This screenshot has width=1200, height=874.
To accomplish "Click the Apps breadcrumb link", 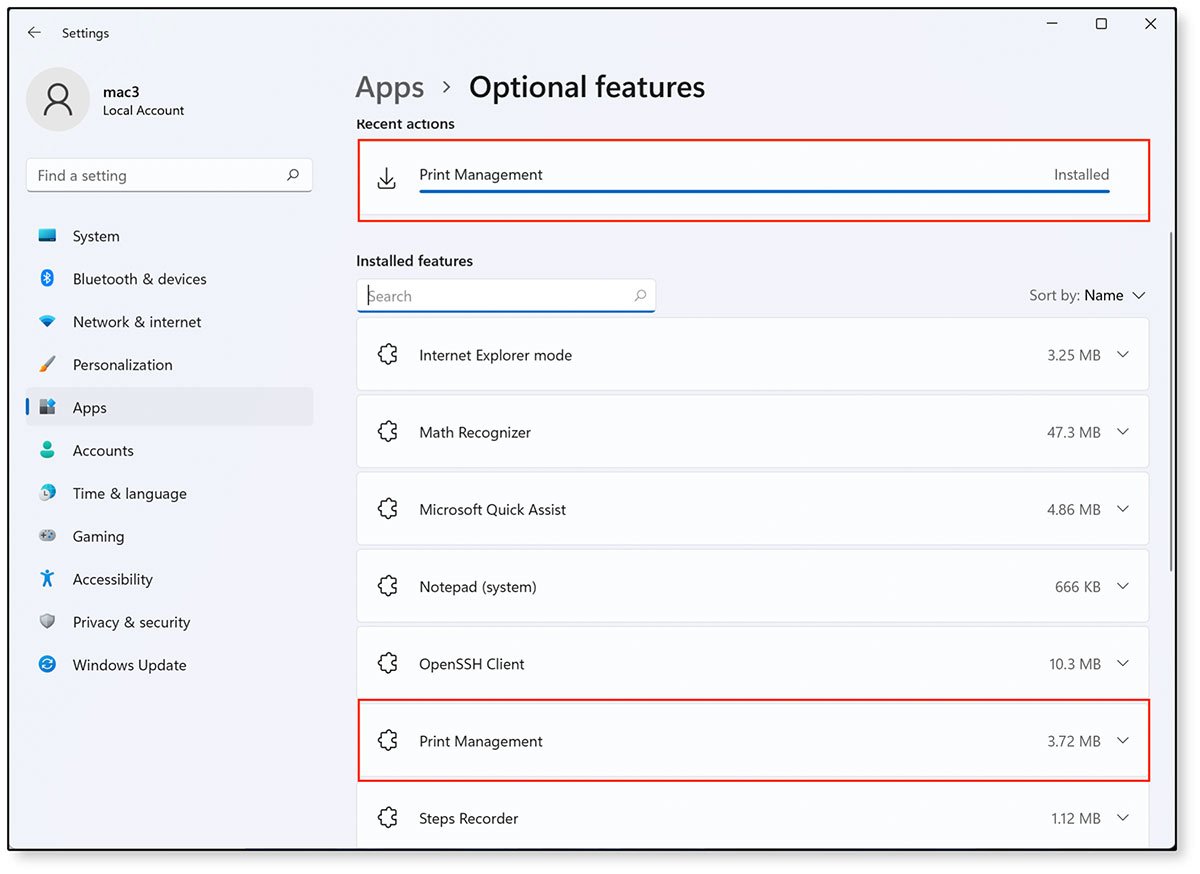I will coord(389,88).
